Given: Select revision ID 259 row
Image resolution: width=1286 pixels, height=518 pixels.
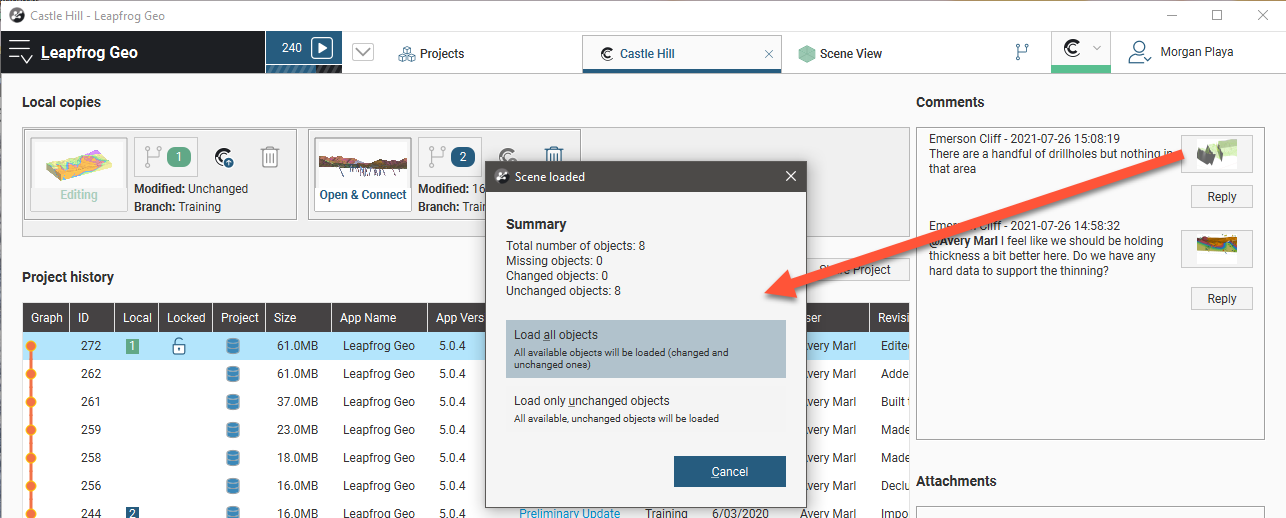Looking at the screenshot, I should (466, 430).
